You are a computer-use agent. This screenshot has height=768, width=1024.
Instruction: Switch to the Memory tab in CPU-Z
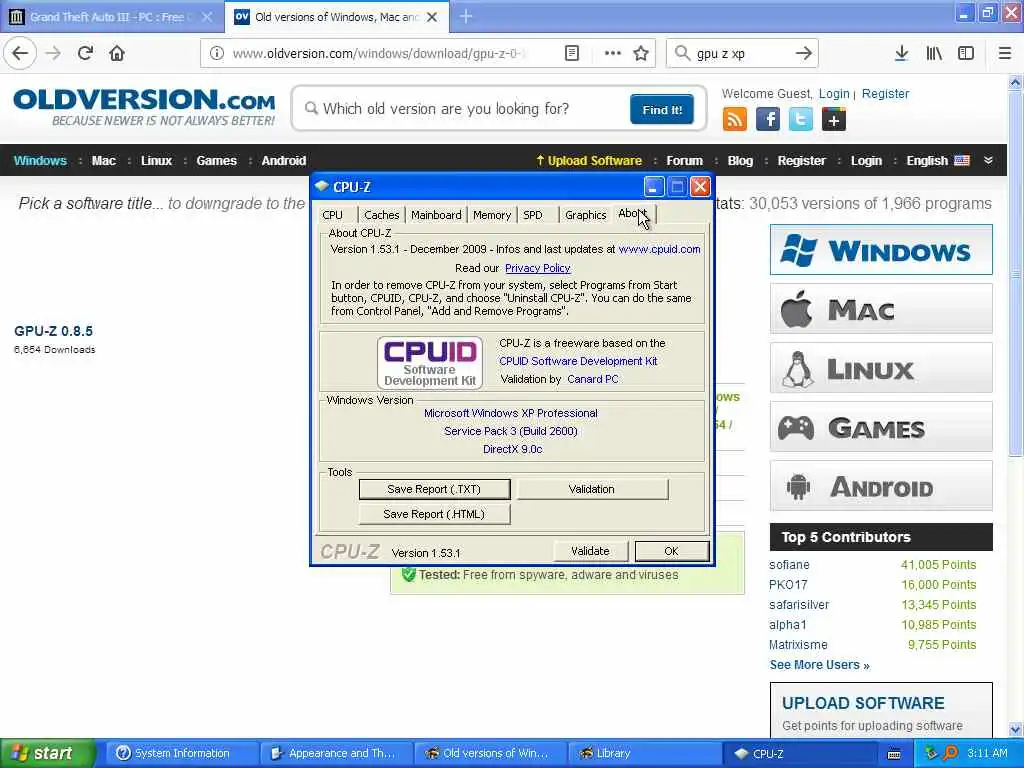pyautogui.click(x=492, y=215)
